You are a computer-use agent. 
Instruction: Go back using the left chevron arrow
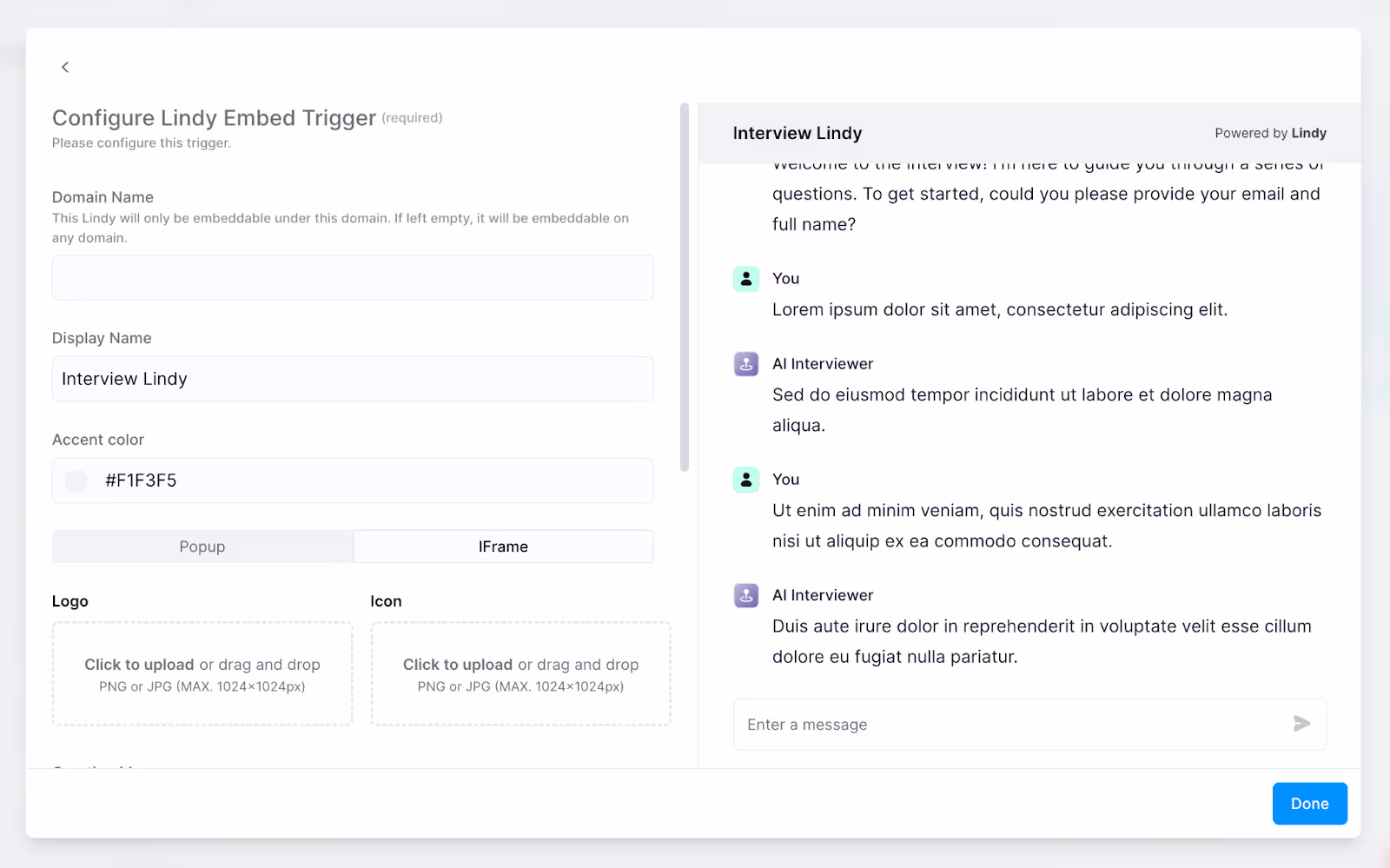(x=65, y=67)
